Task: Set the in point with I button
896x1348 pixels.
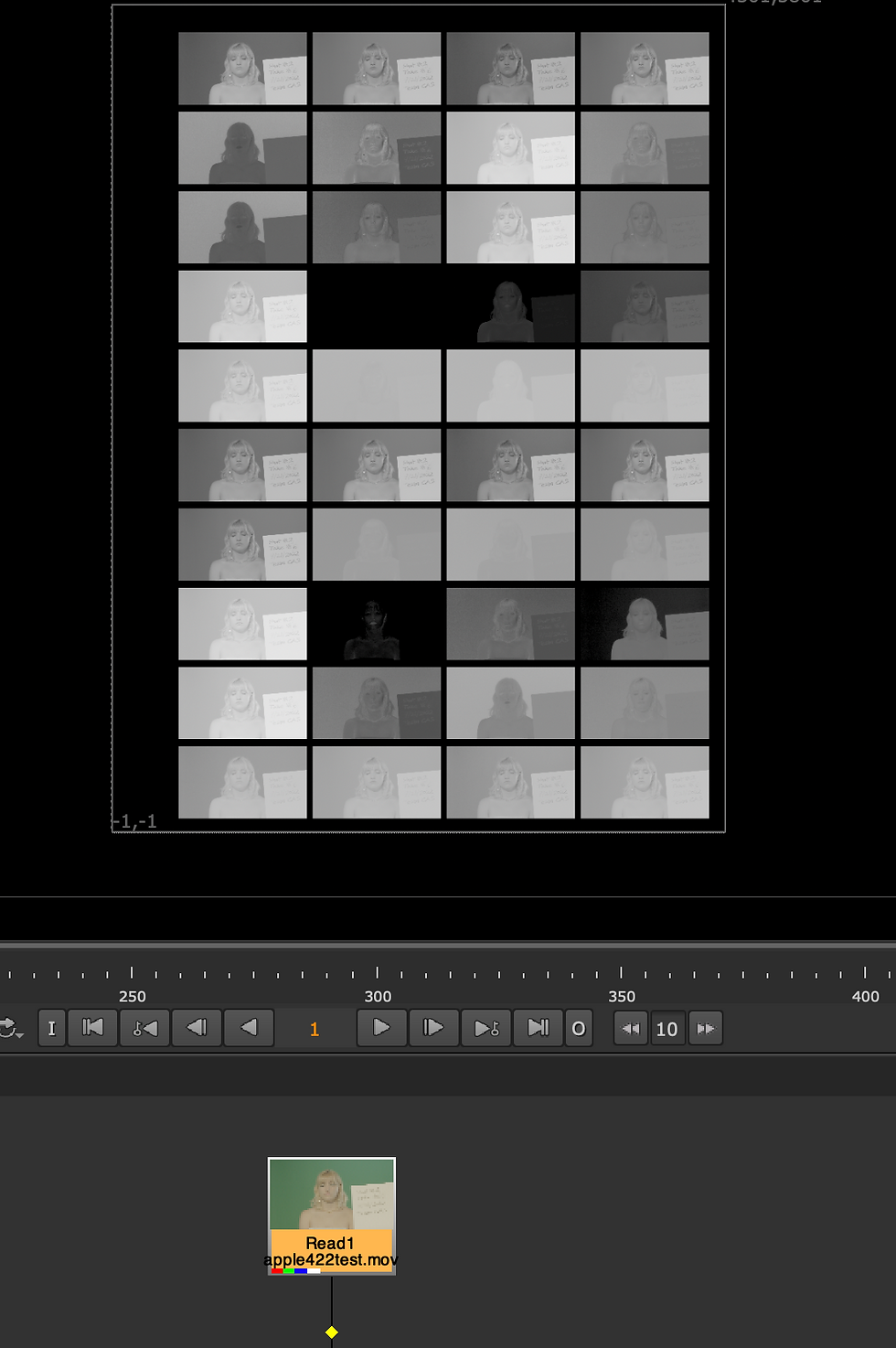Action: coord(52,1028)
